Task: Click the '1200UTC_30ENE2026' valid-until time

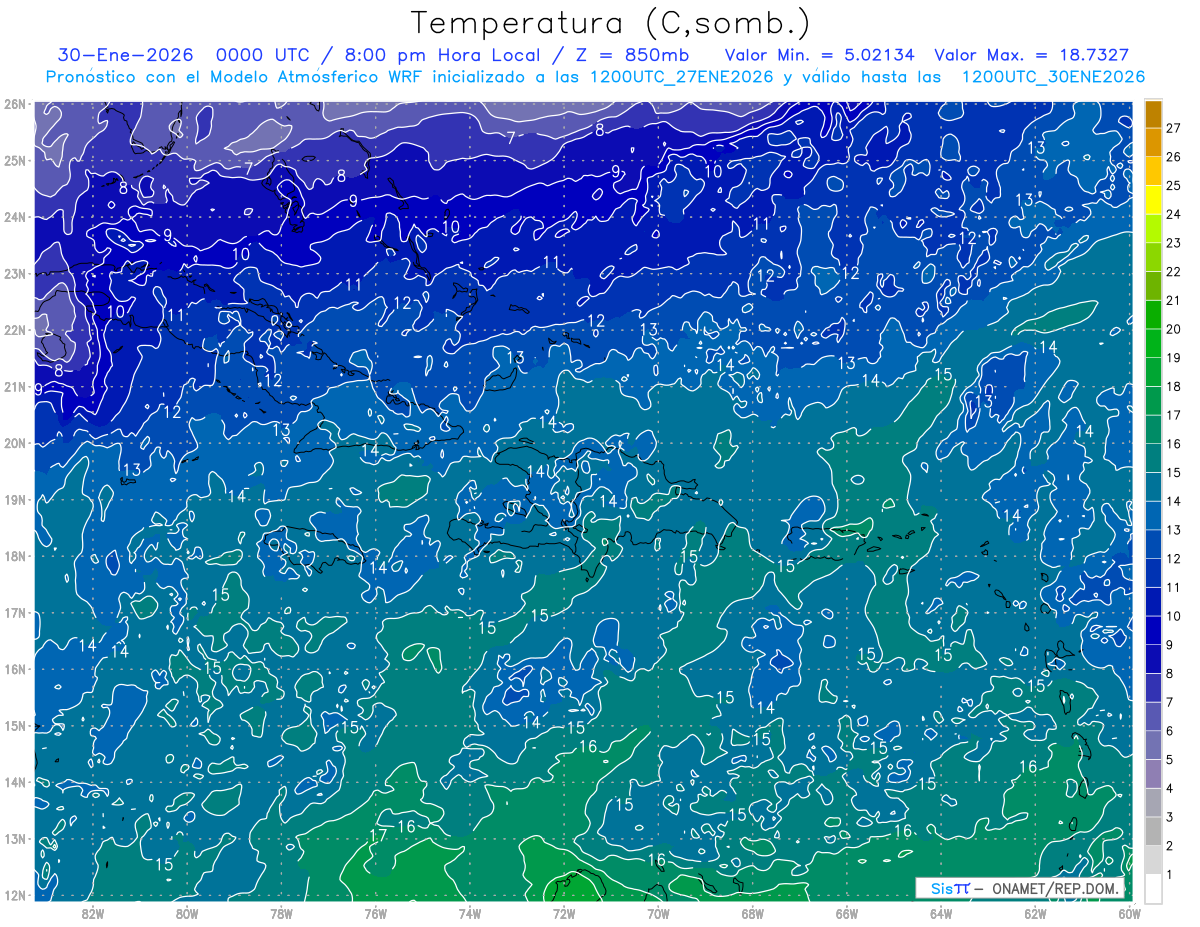Action: pyautogui.click(x=1053, y=77)
